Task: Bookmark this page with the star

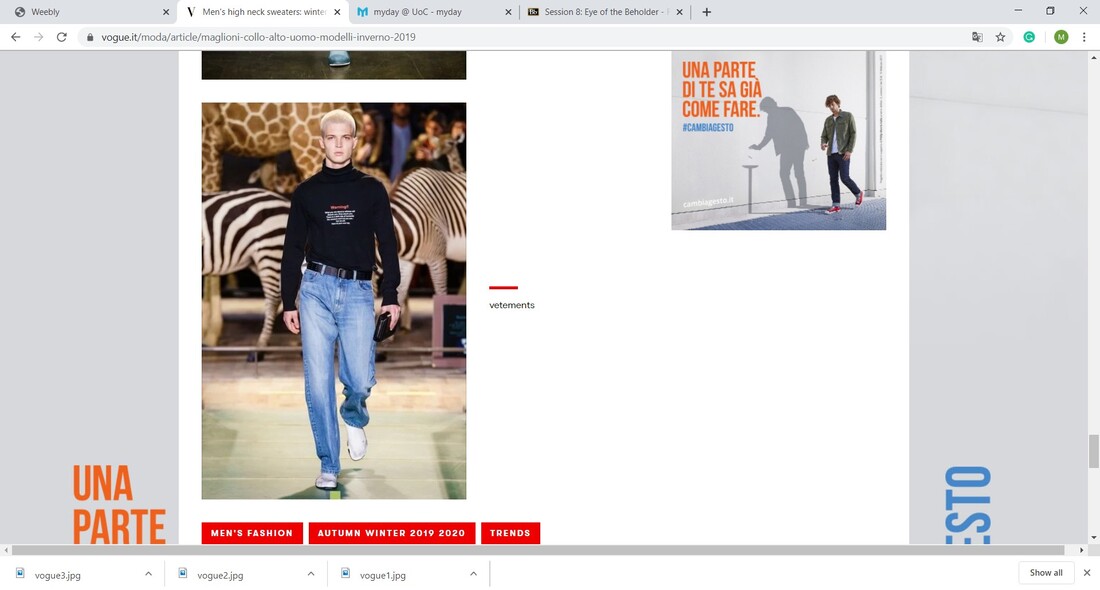Action: click(1000, 37)
